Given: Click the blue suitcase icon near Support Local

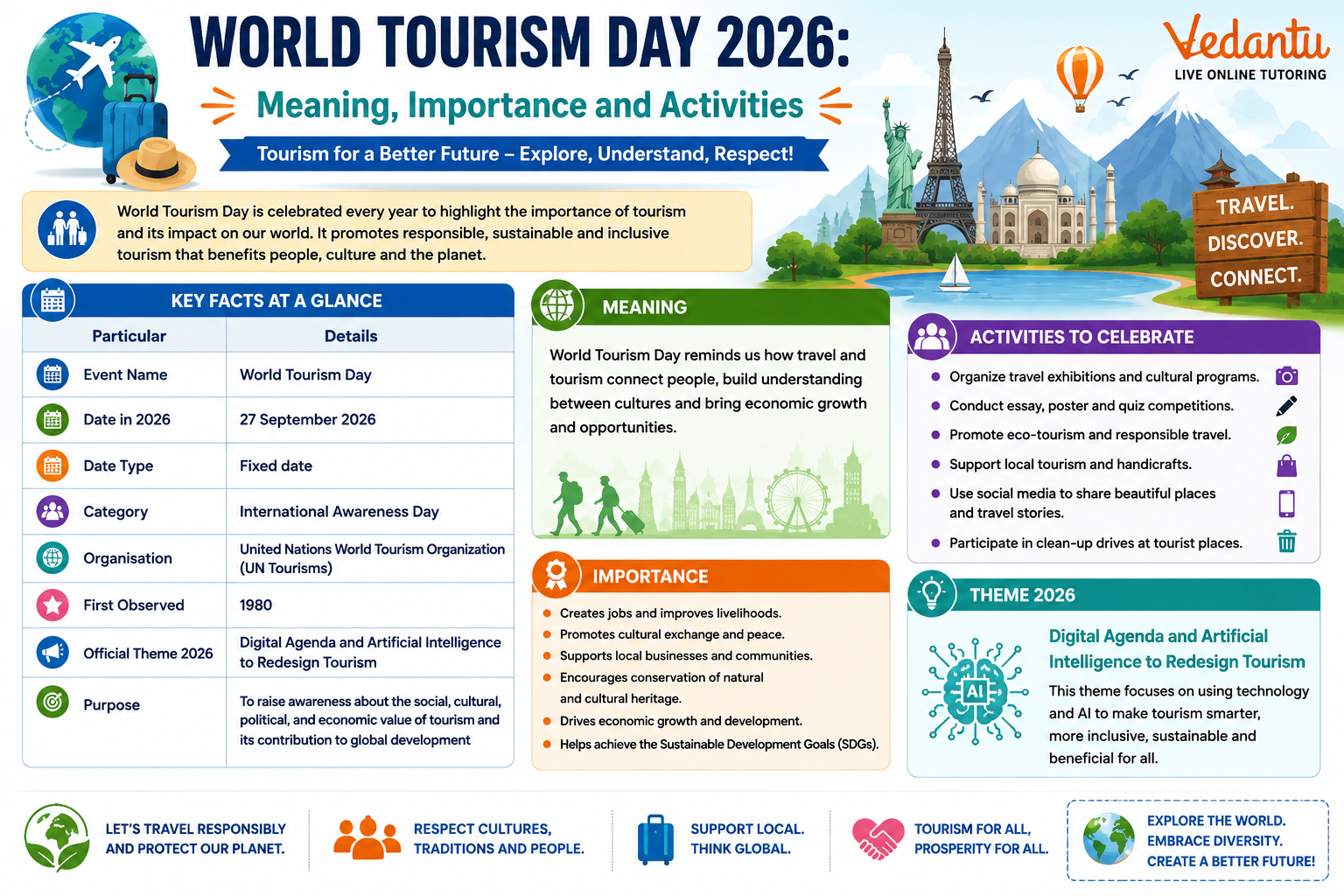Looking at the screenshot, I should 656,839.
